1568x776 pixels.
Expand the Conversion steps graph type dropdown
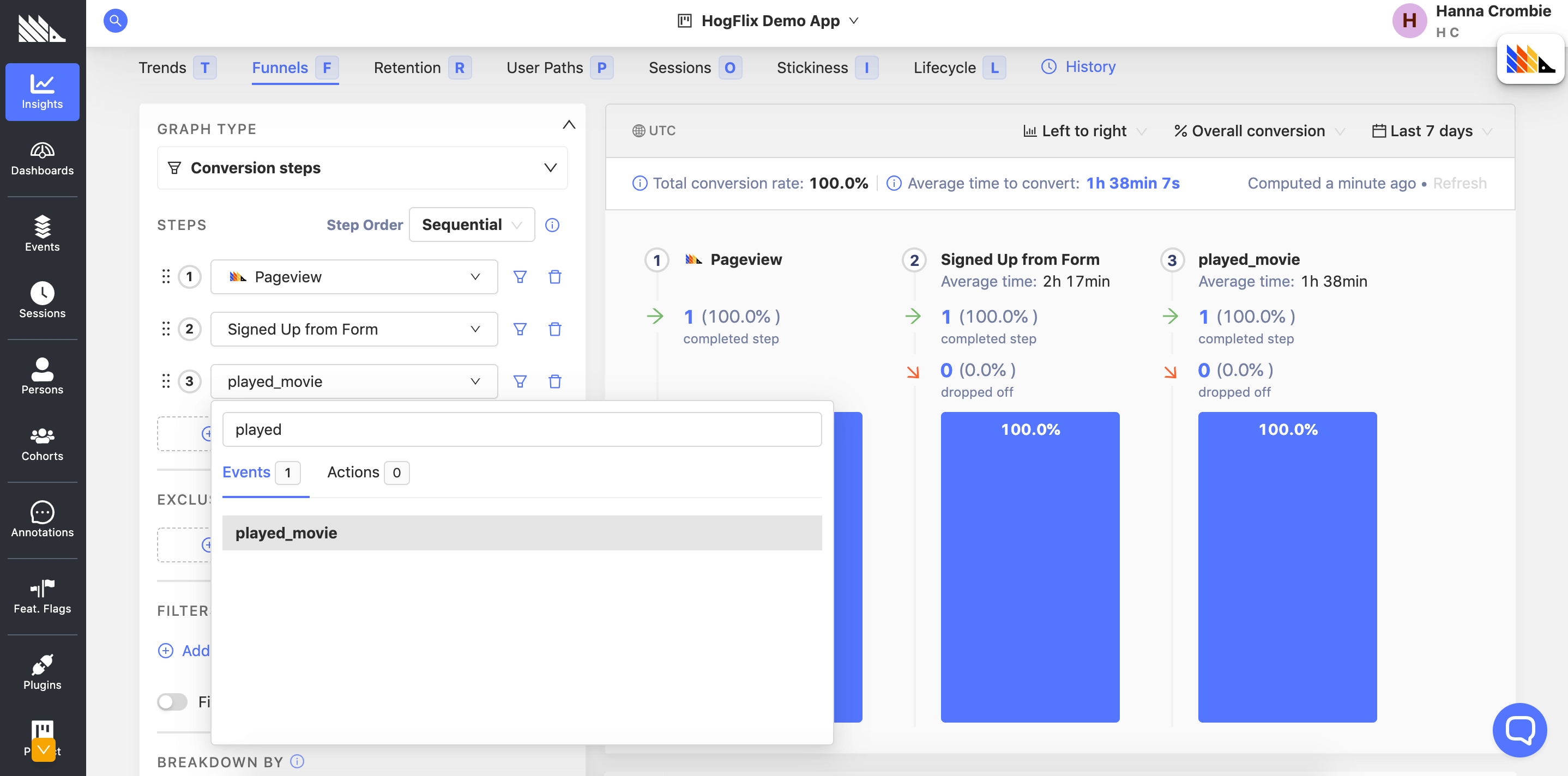(x=362, y=168)
